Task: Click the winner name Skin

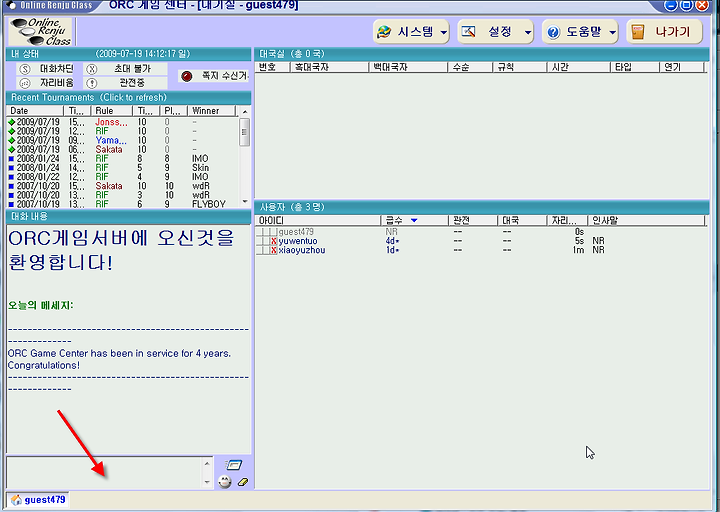Action: point(200,168)
